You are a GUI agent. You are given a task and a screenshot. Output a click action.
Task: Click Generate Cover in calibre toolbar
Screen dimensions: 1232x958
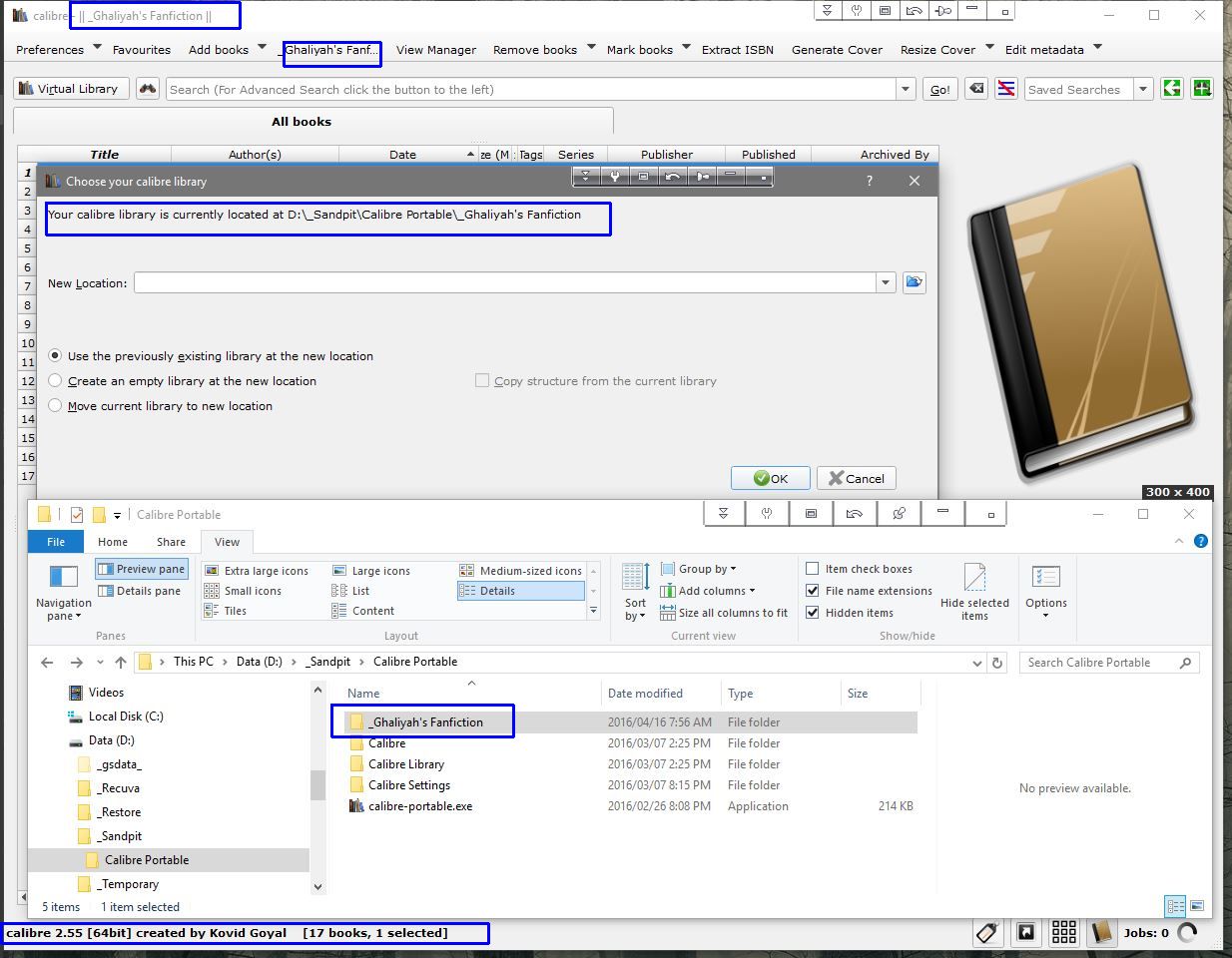pos(837,50)
